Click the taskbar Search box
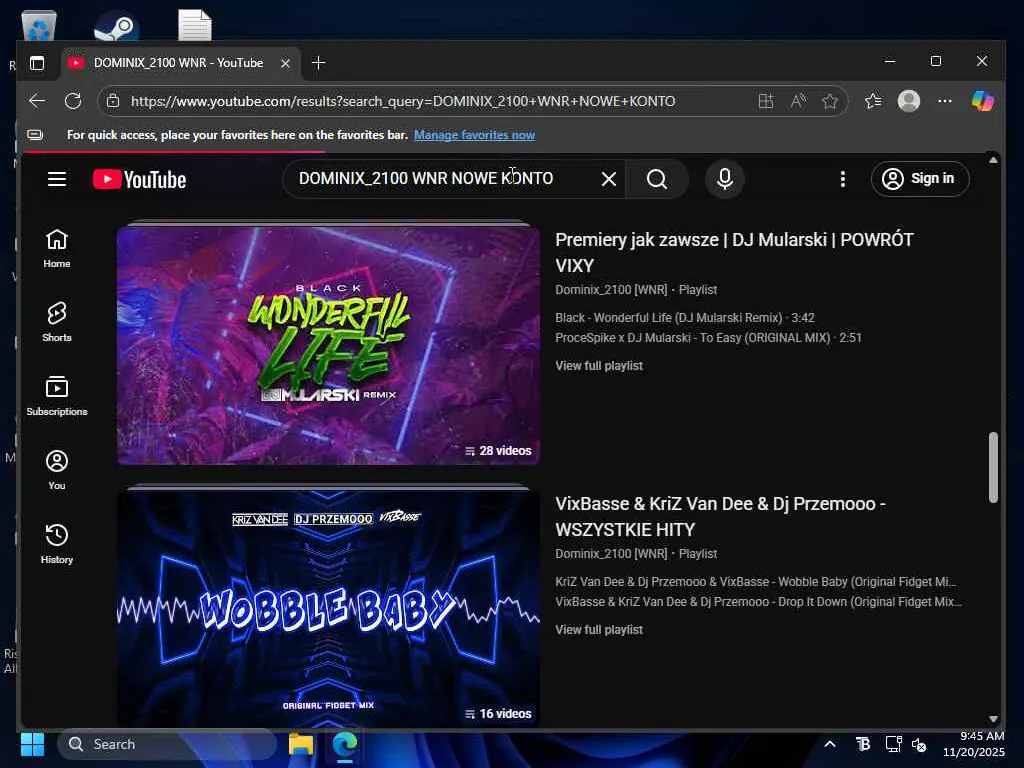 coord(167,744)
